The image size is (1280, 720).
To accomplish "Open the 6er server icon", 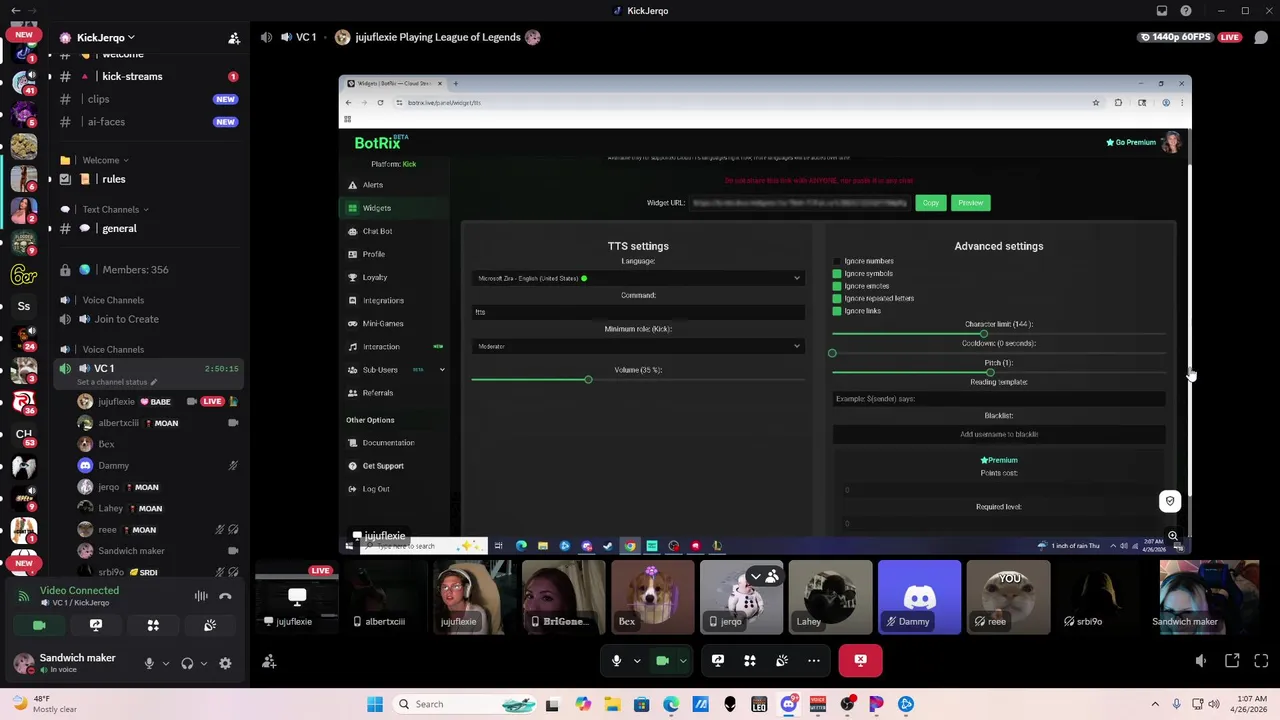I will (x=24, y=275).
